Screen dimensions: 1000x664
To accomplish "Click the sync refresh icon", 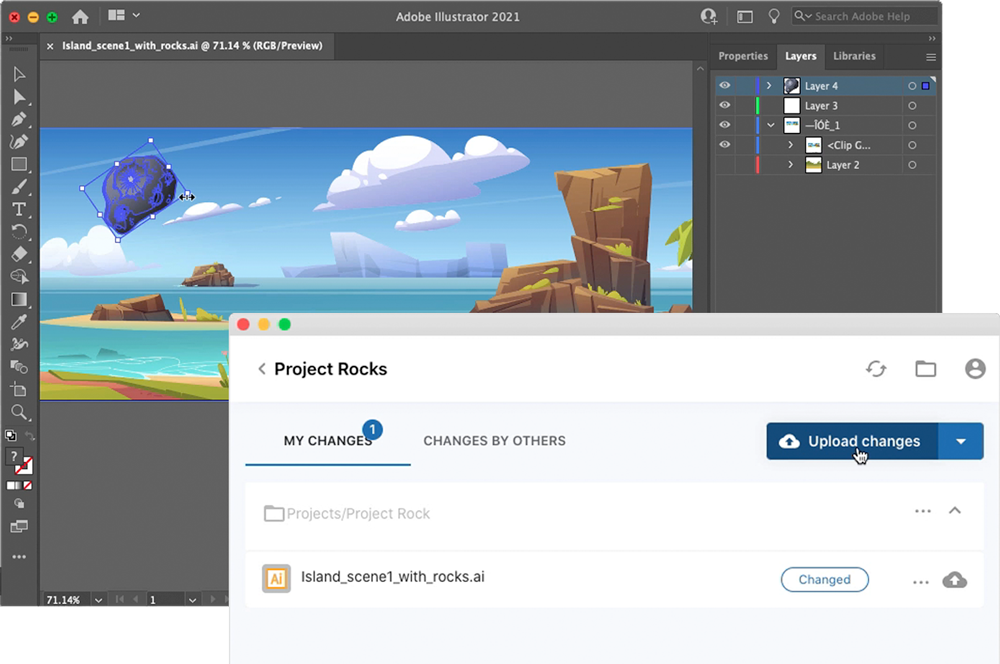I will coord(876,369).
